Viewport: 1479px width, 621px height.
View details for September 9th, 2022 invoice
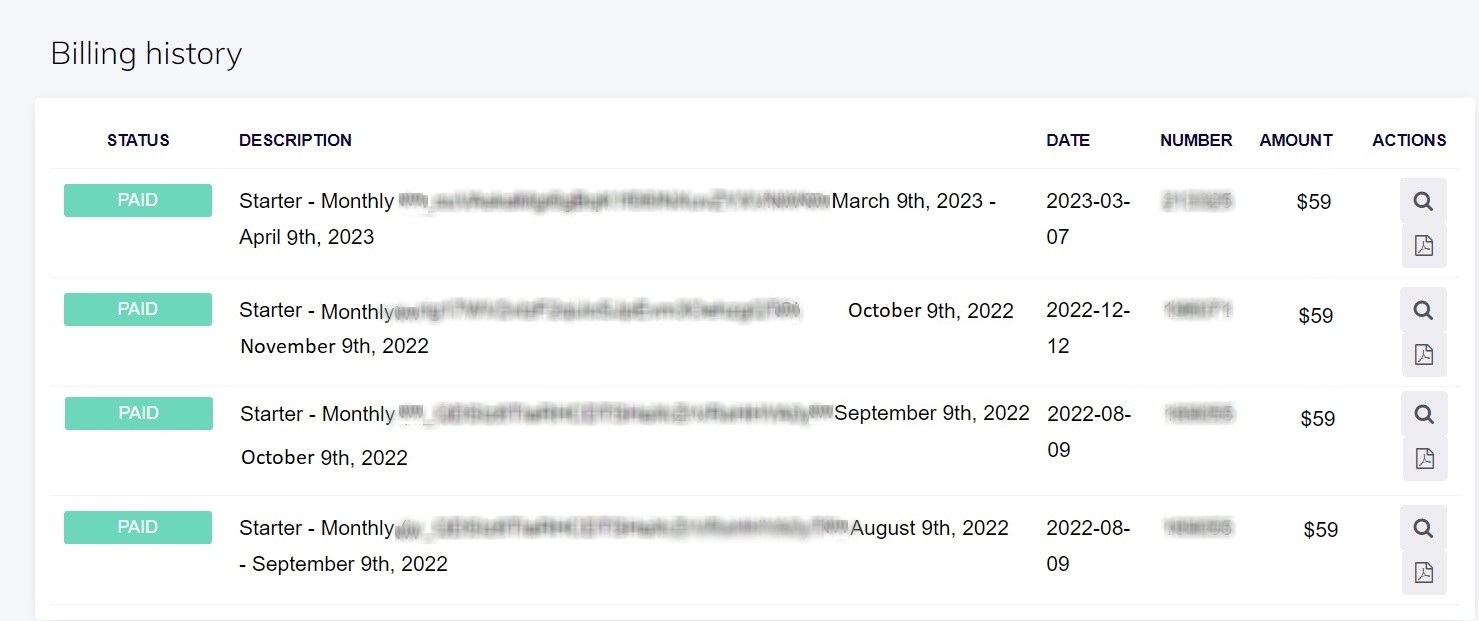pyautogui.click(x=1424, y=414)
